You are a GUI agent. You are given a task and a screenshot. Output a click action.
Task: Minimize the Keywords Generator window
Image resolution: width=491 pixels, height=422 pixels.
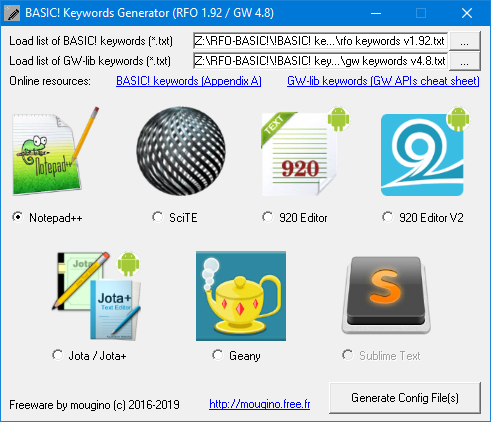point(376,13)
